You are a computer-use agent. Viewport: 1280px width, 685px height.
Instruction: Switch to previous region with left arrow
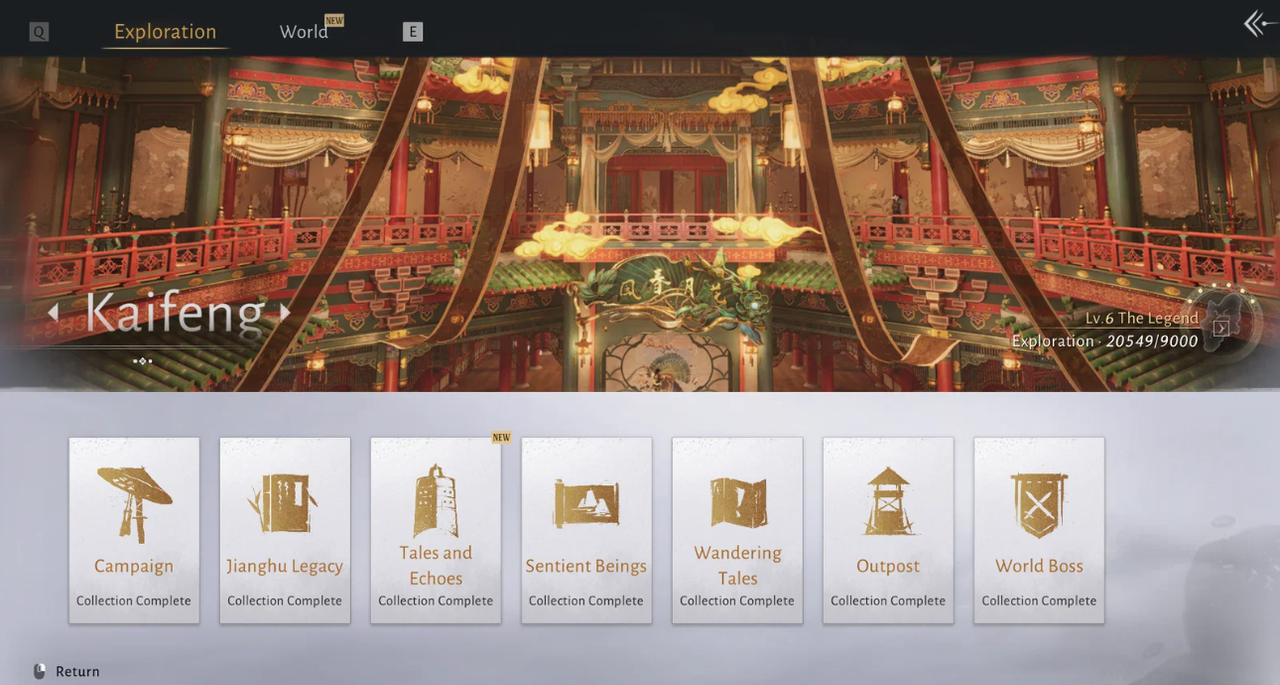[53, 313]
